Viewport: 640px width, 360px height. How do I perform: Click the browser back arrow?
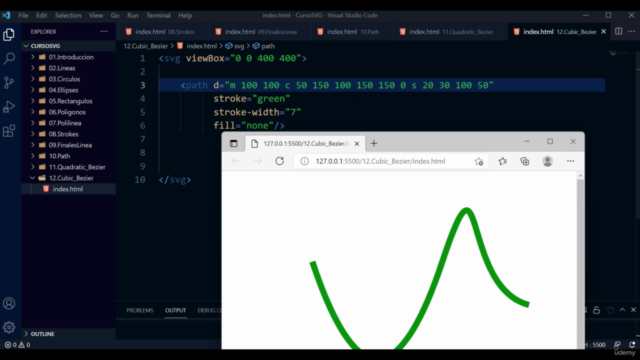tap(236, 161)
